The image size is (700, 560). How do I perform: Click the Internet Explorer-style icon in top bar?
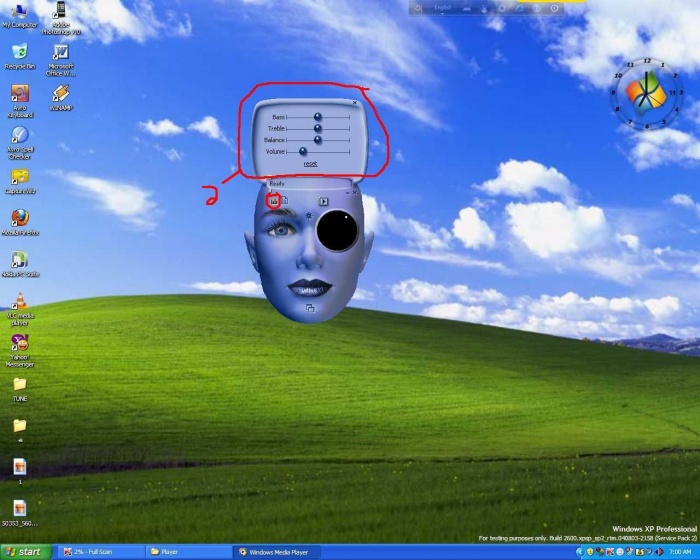pos(520,8)
